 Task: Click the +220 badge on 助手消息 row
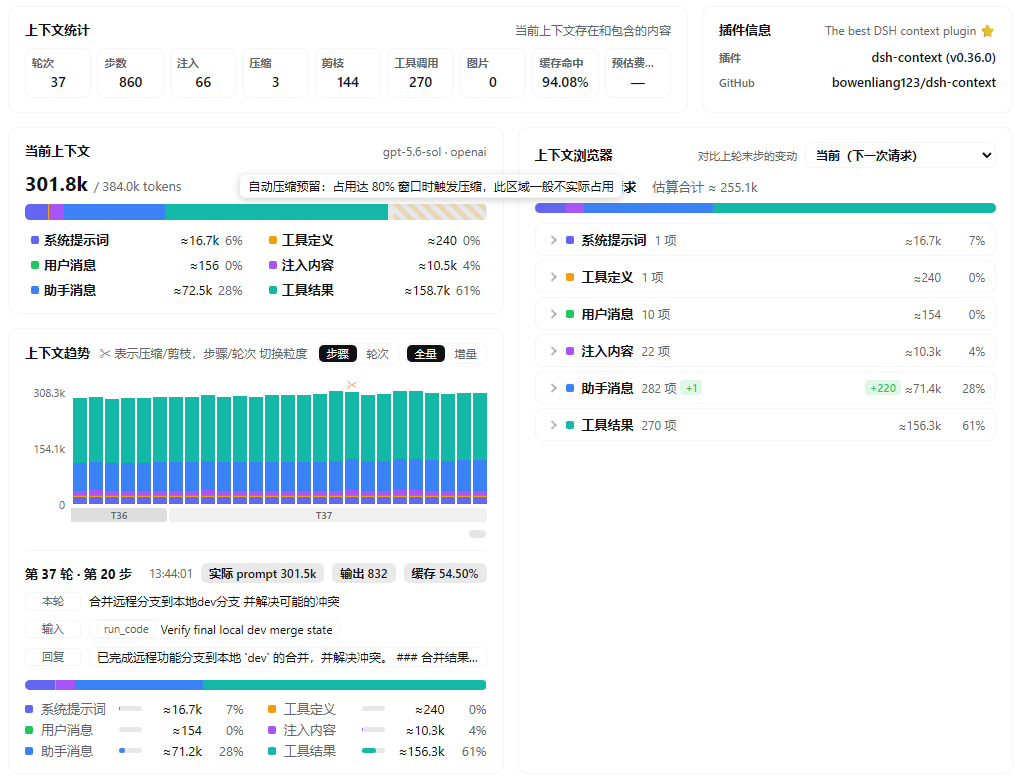[882, 388]
